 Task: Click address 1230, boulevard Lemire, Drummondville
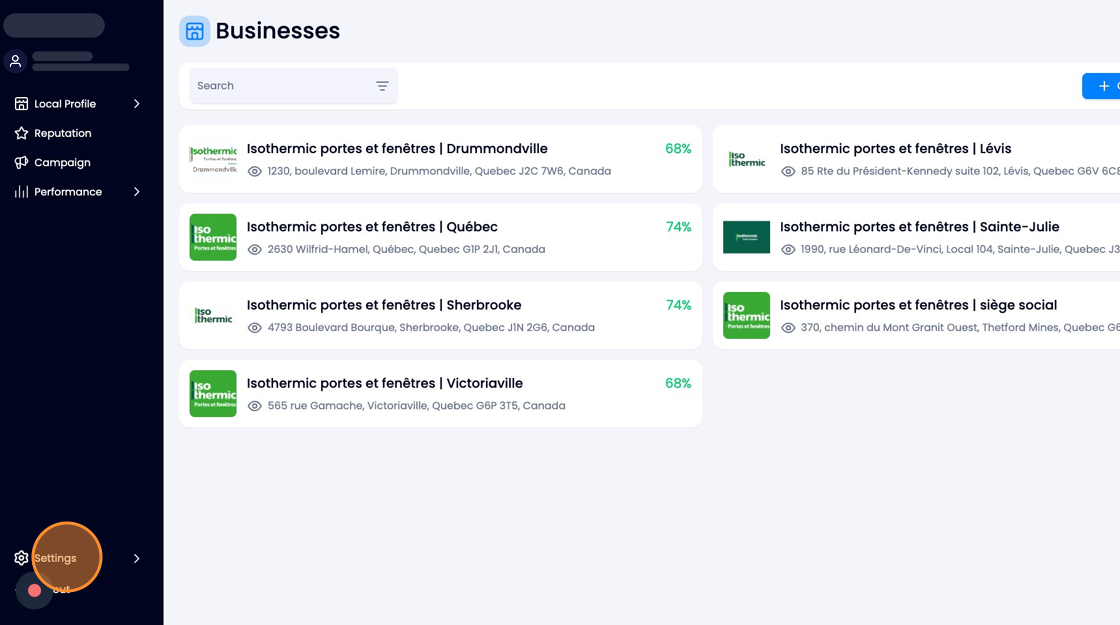coord(439,171)
